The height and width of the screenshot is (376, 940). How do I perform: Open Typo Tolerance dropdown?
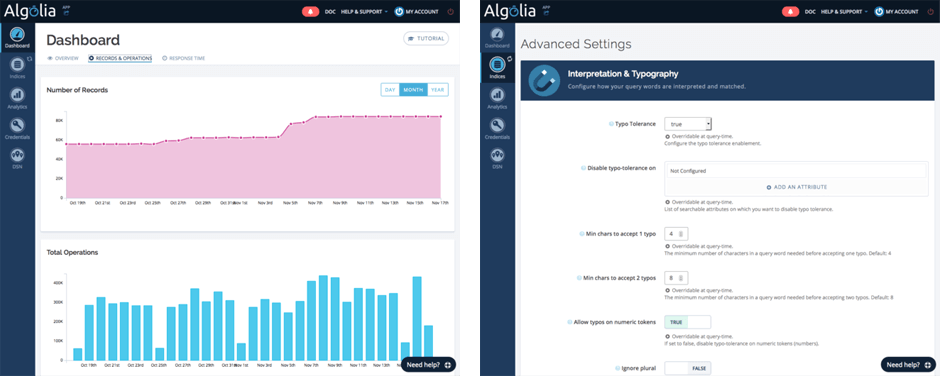688,124
